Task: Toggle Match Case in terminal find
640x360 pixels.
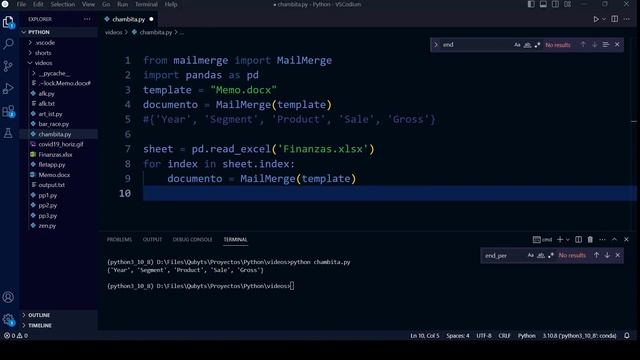Action: pos(531,256)
